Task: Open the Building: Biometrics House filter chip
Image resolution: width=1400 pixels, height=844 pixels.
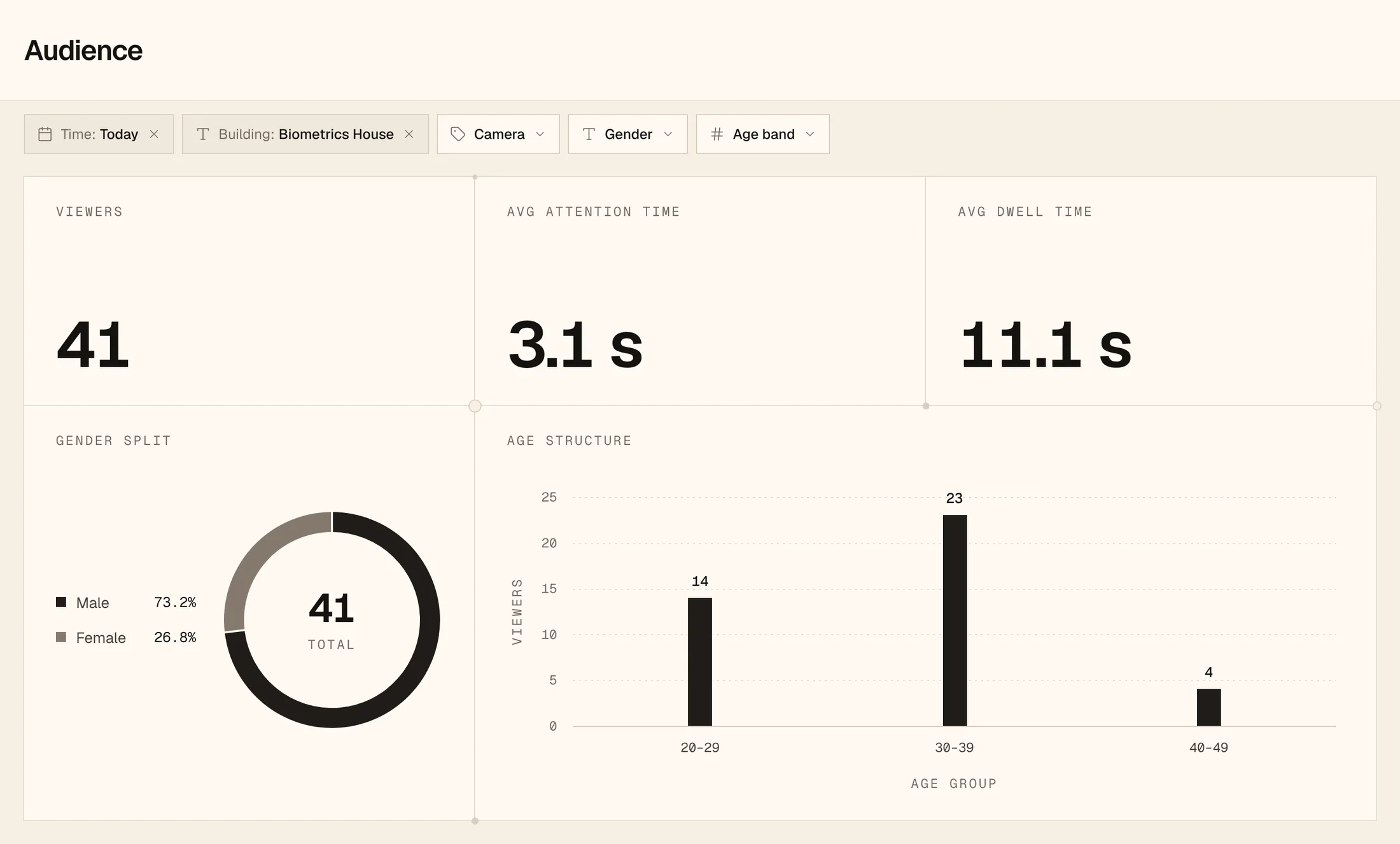Action: (x=305, y=134)
